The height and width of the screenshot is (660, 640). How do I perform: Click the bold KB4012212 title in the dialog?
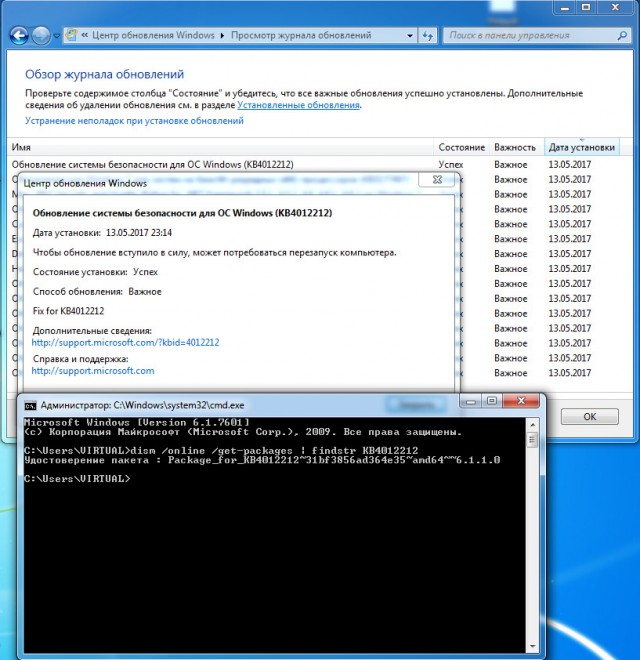(182, 213)
